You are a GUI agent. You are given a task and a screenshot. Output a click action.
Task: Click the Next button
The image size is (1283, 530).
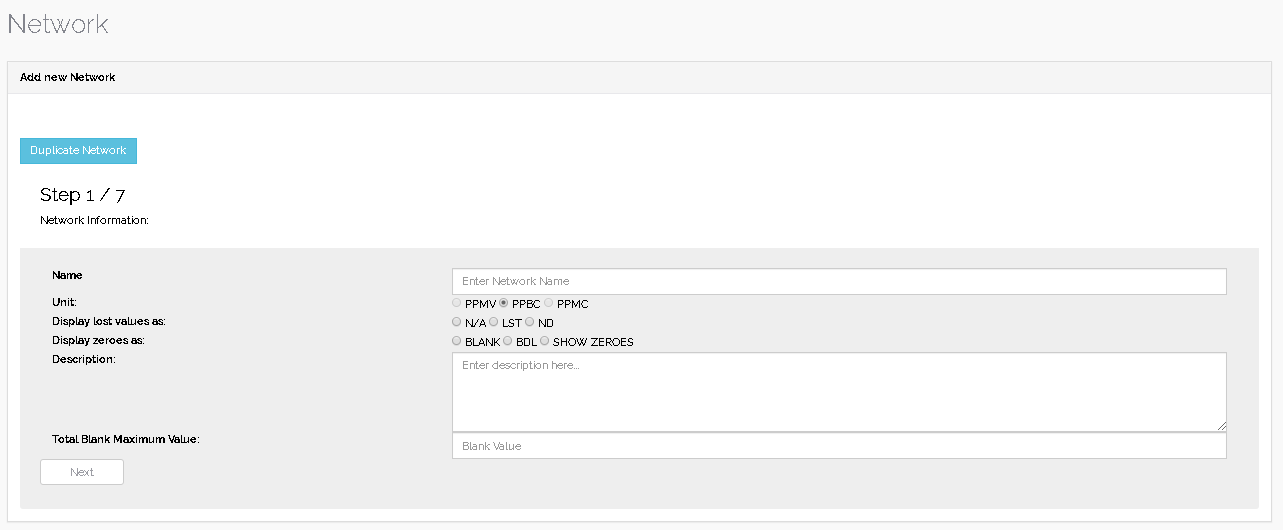pos(82,472)
